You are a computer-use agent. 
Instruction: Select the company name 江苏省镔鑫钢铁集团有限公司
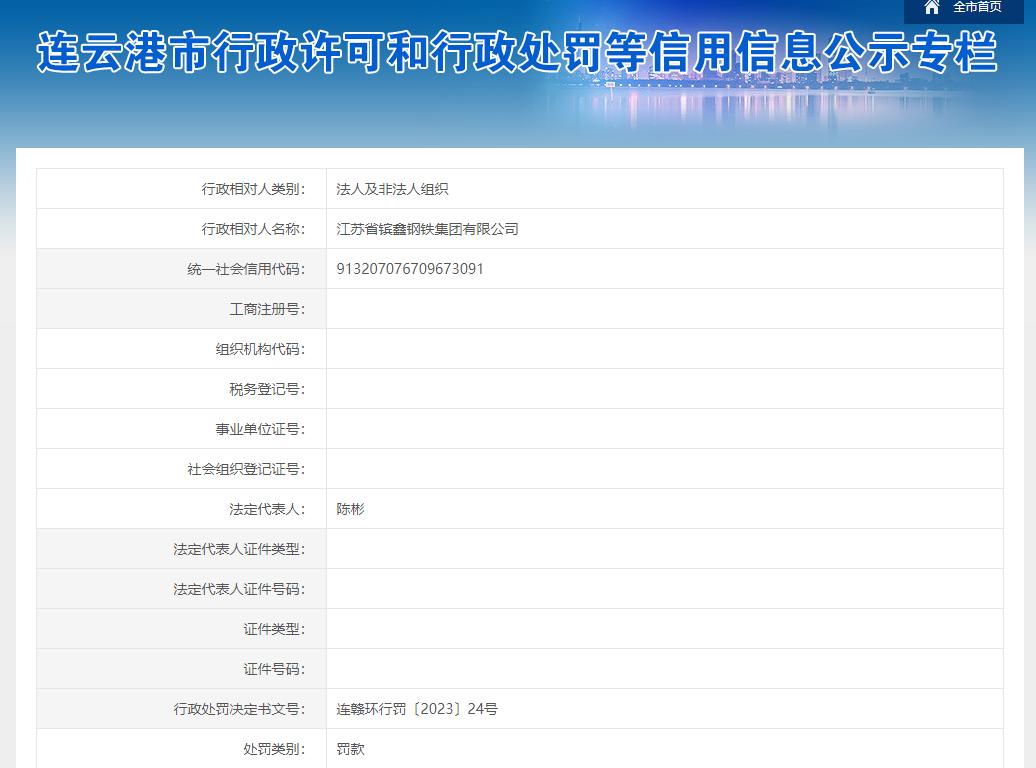pos(424,228)
